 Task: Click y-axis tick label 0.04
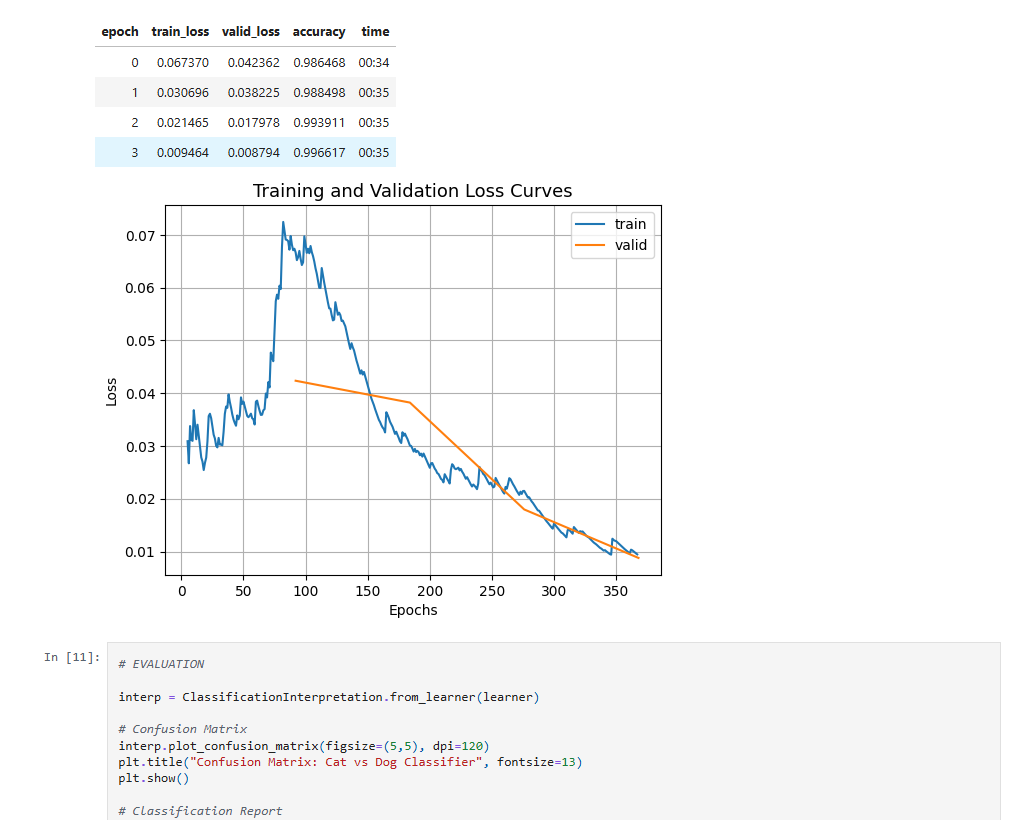[x=140, y=394]
